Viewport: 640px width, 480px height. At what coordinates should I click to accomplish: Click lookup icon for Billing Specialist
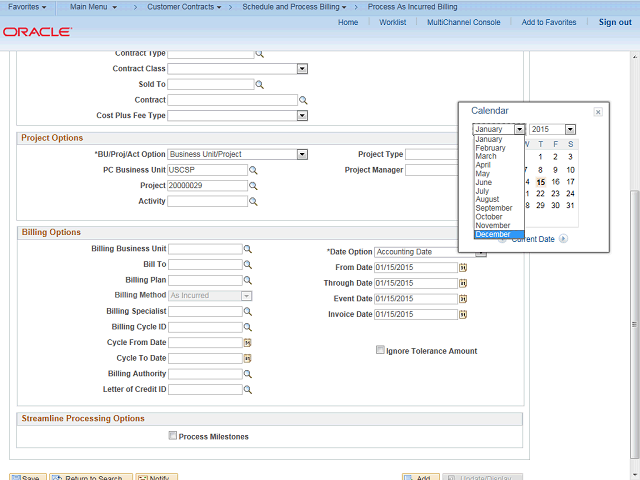tap(248, 311)
